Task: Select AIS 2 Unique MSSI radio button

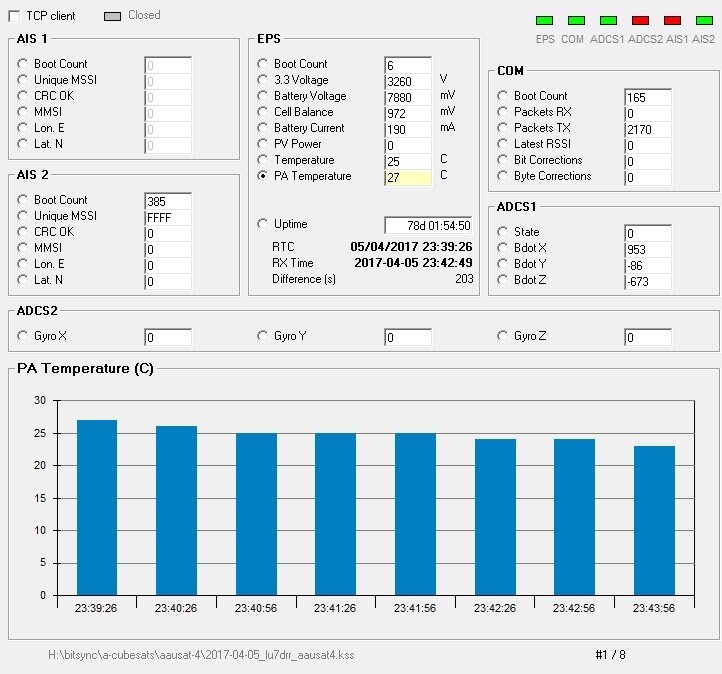Action: coord(22,216)
